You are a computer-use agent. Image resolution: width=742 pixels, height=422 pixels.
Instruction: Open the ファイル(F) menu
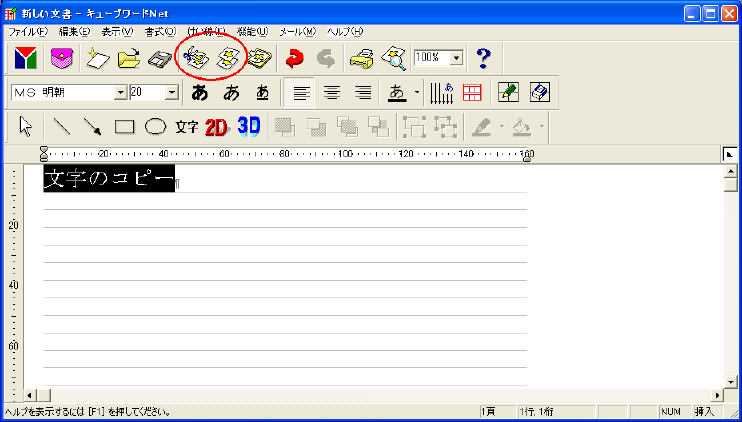(28, 32)
